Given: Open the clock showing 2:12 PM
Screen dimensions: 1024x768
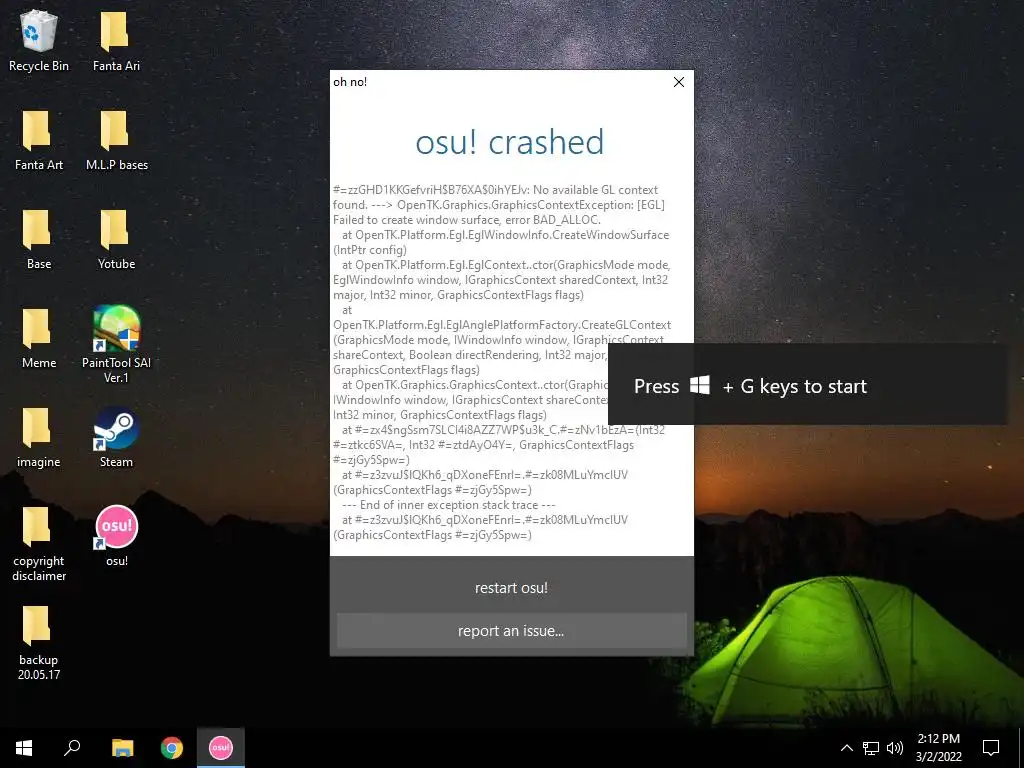Looking at the screenshot, I should click(938, 748).
